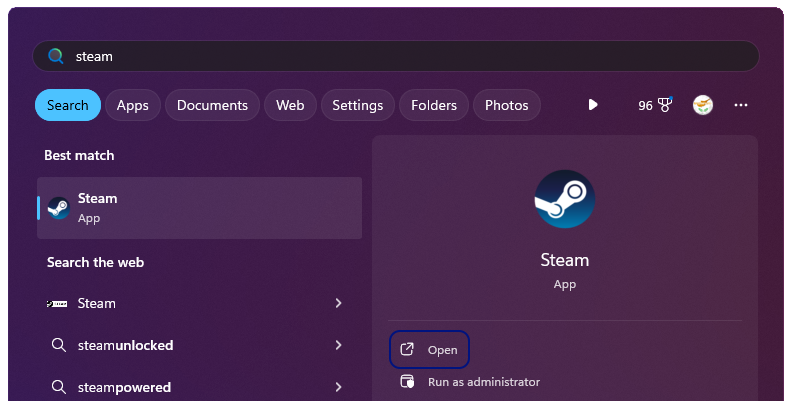Click the "Search the web" heading
Viewport: 792px width, 401px height.
click(x=95, y=262)
